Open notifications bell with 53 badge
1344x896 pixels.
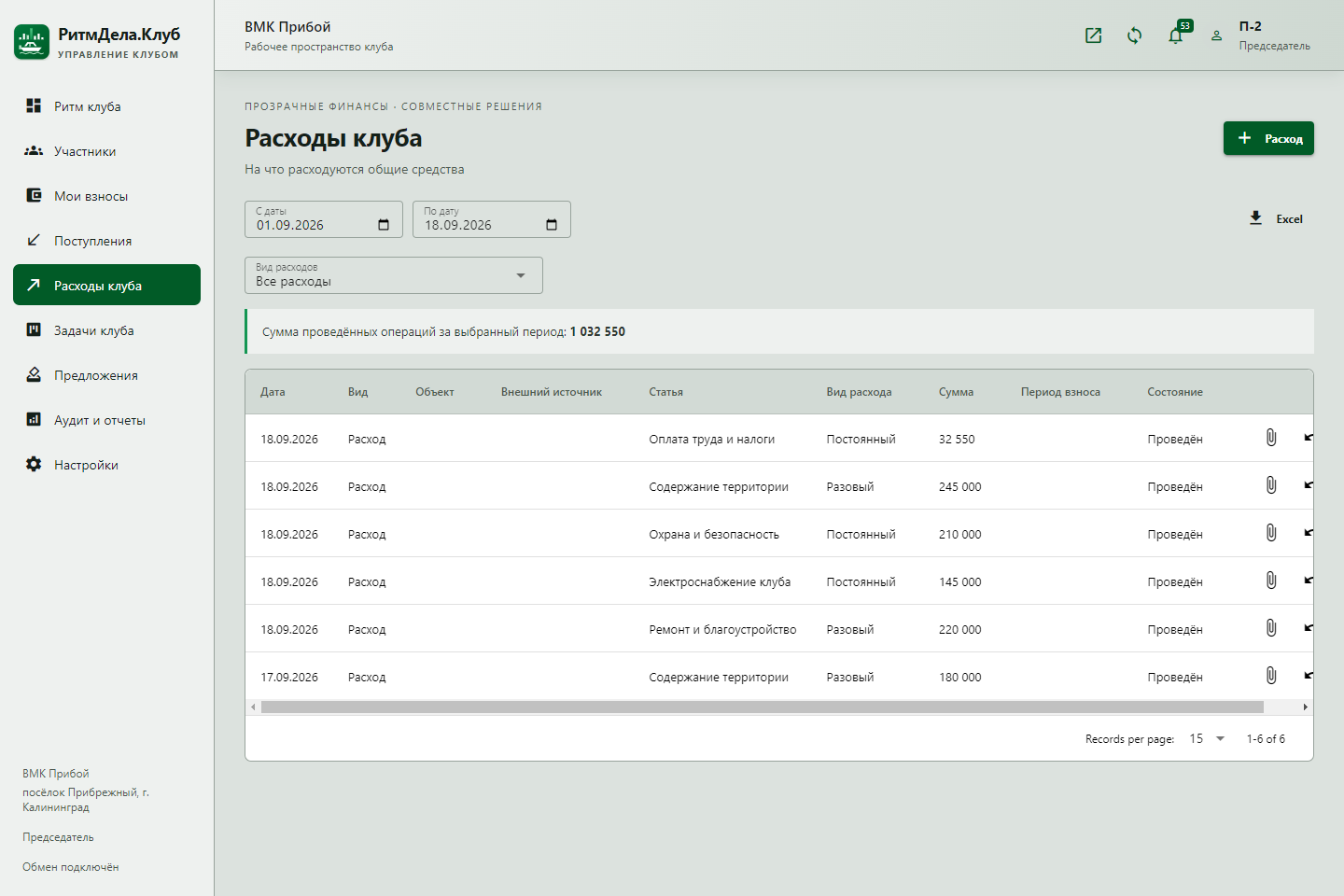[1176, 35]
